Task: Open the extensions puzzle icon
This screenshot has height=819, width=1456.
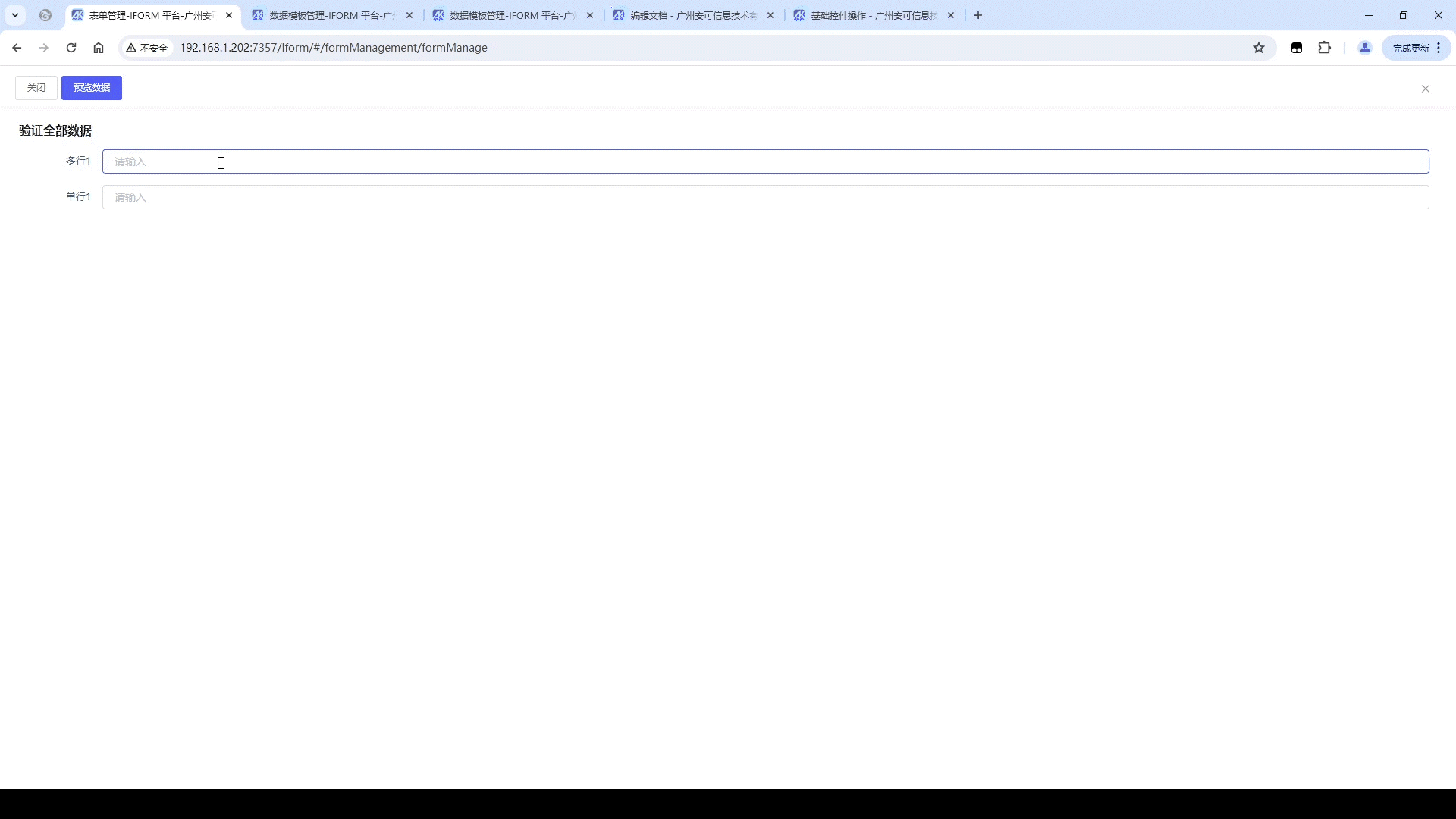Action: (x=1324, y=48)
